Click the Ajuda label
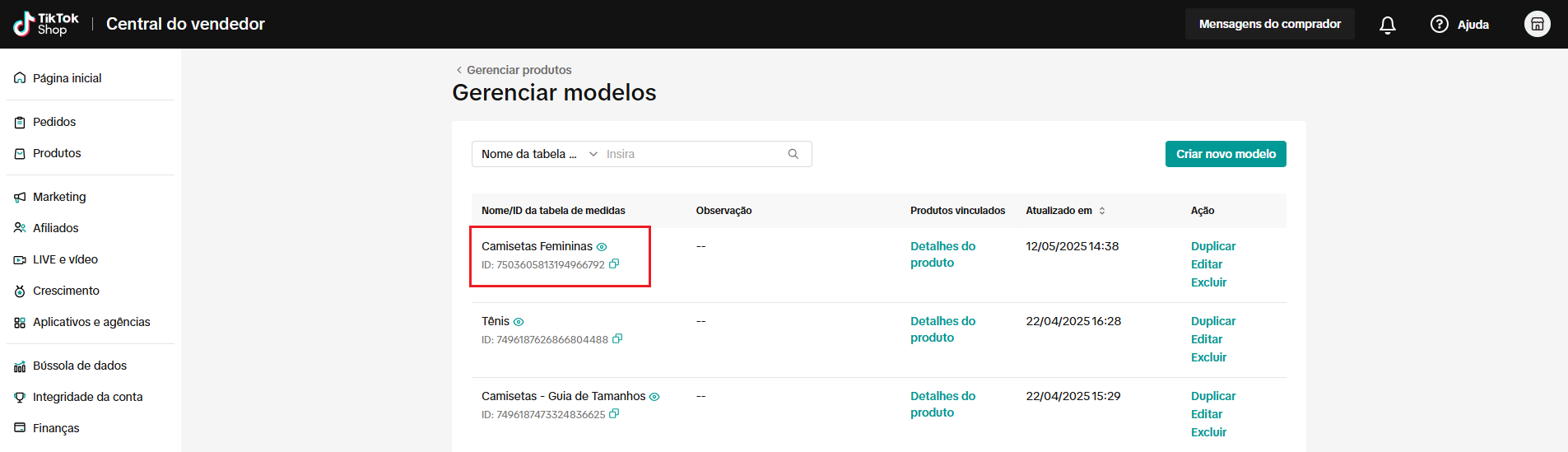Image resolution: width=1568 pixels, height=452 pixels. pyautogui.click(x=1473, y=25)
